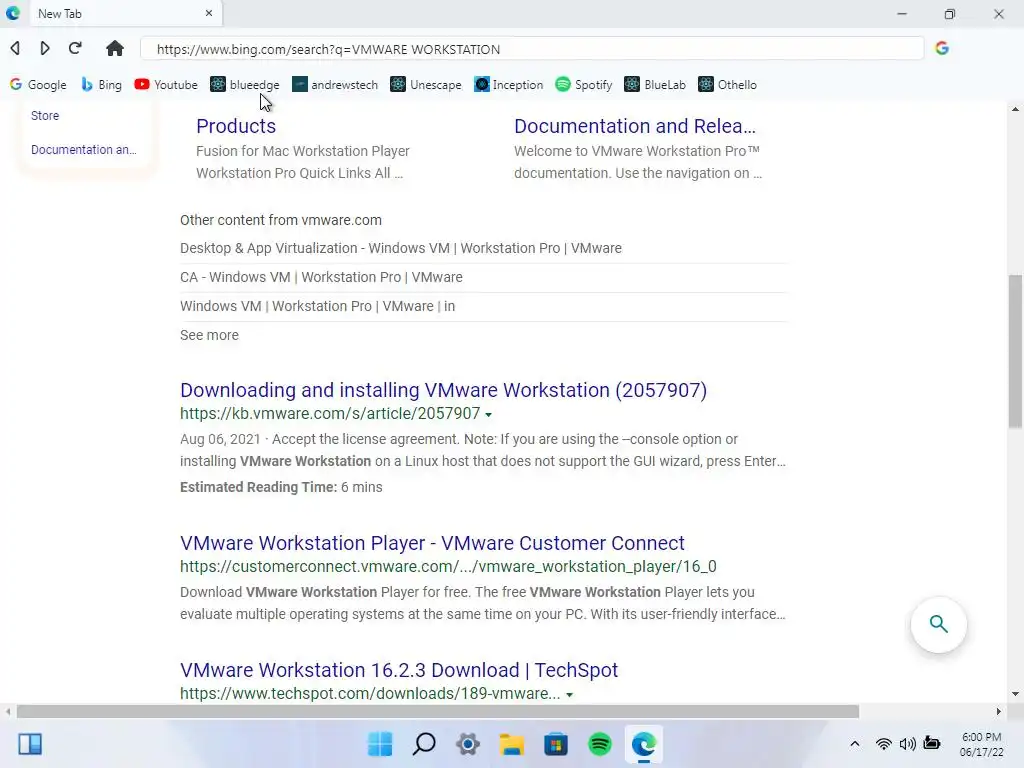Open the Unescape bookmark

pos(426,85)
